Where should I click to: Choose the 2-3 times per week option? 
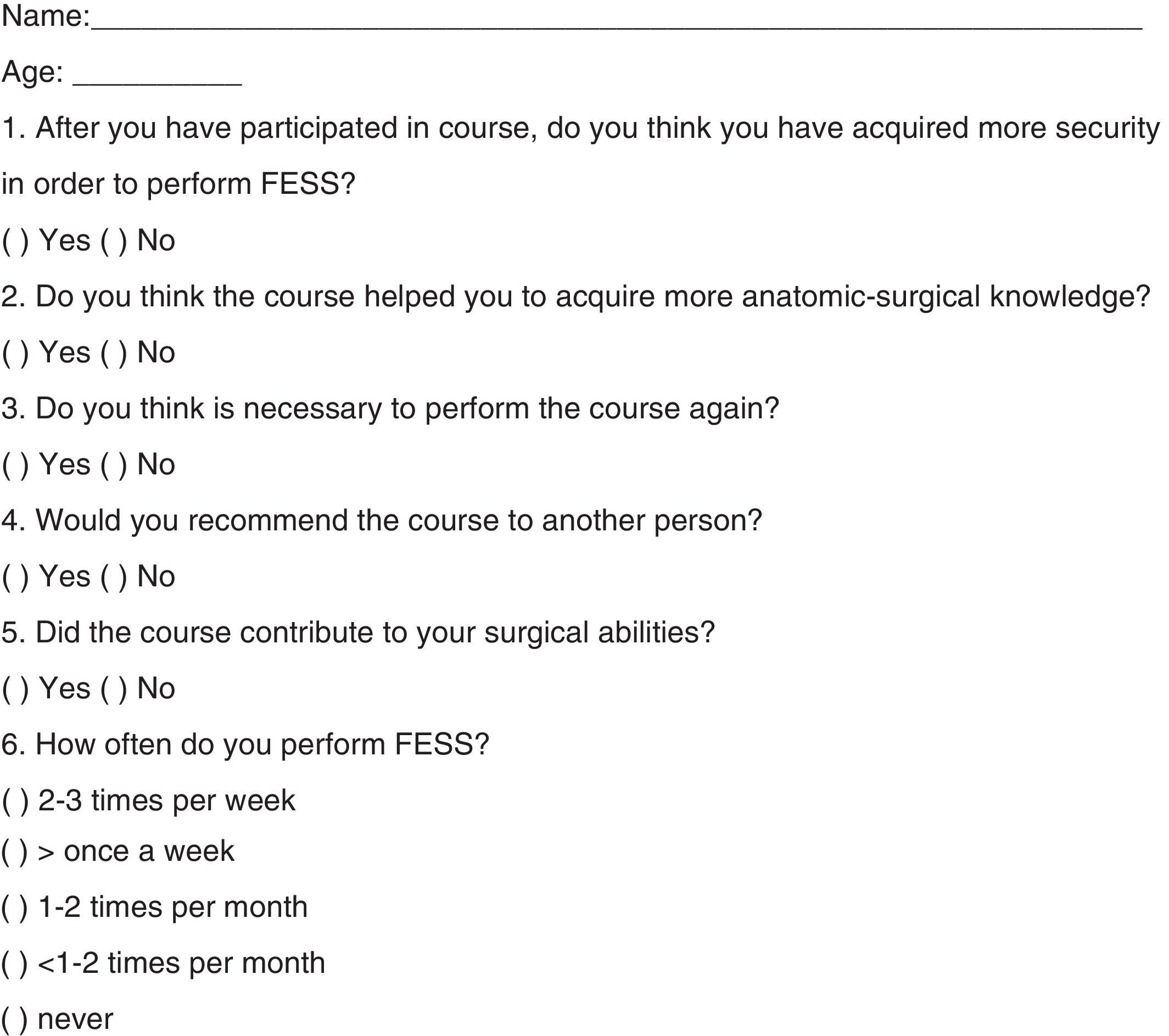point(15,801)
